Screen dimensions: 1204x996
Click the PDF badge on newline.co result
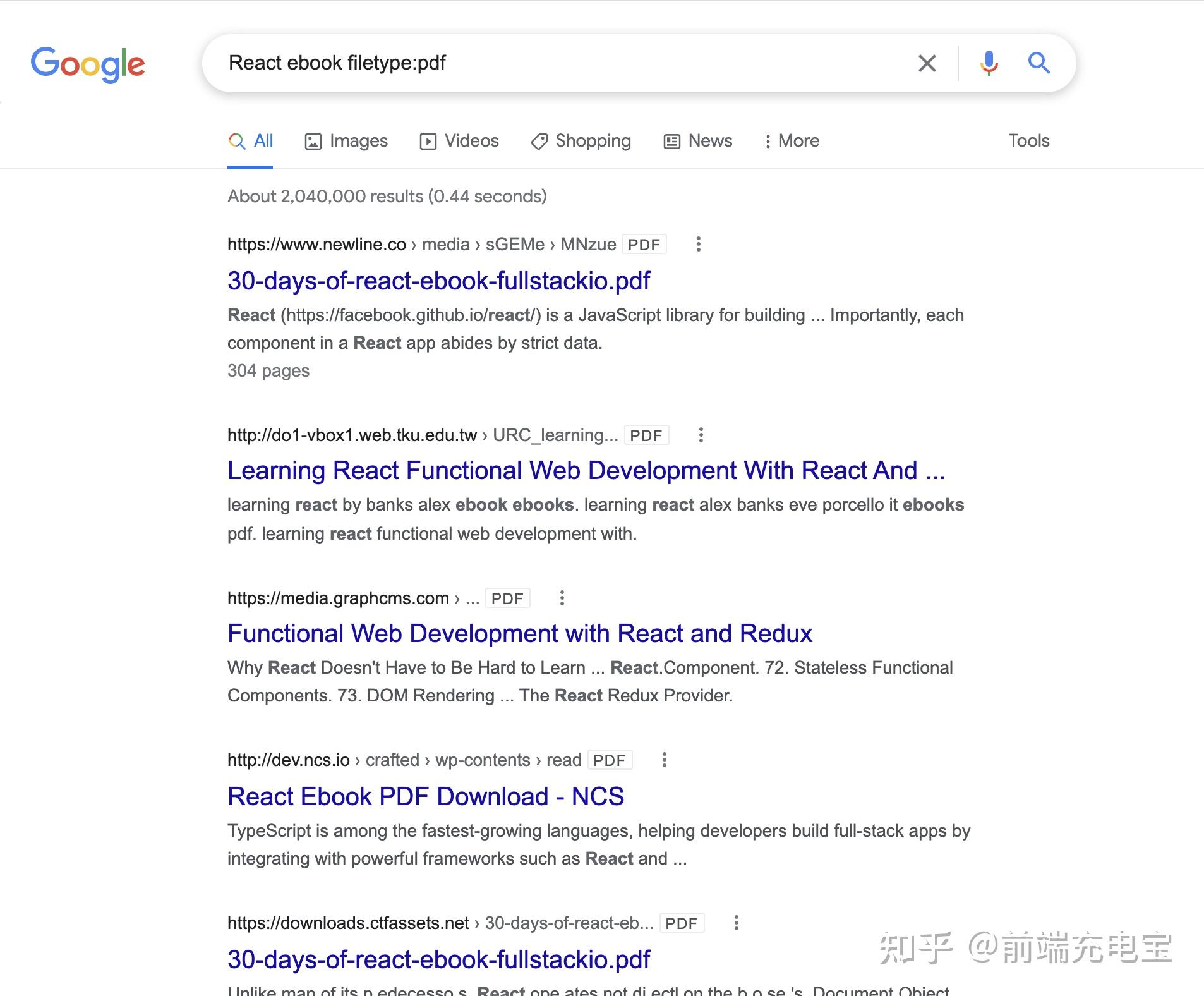[644, 245]
